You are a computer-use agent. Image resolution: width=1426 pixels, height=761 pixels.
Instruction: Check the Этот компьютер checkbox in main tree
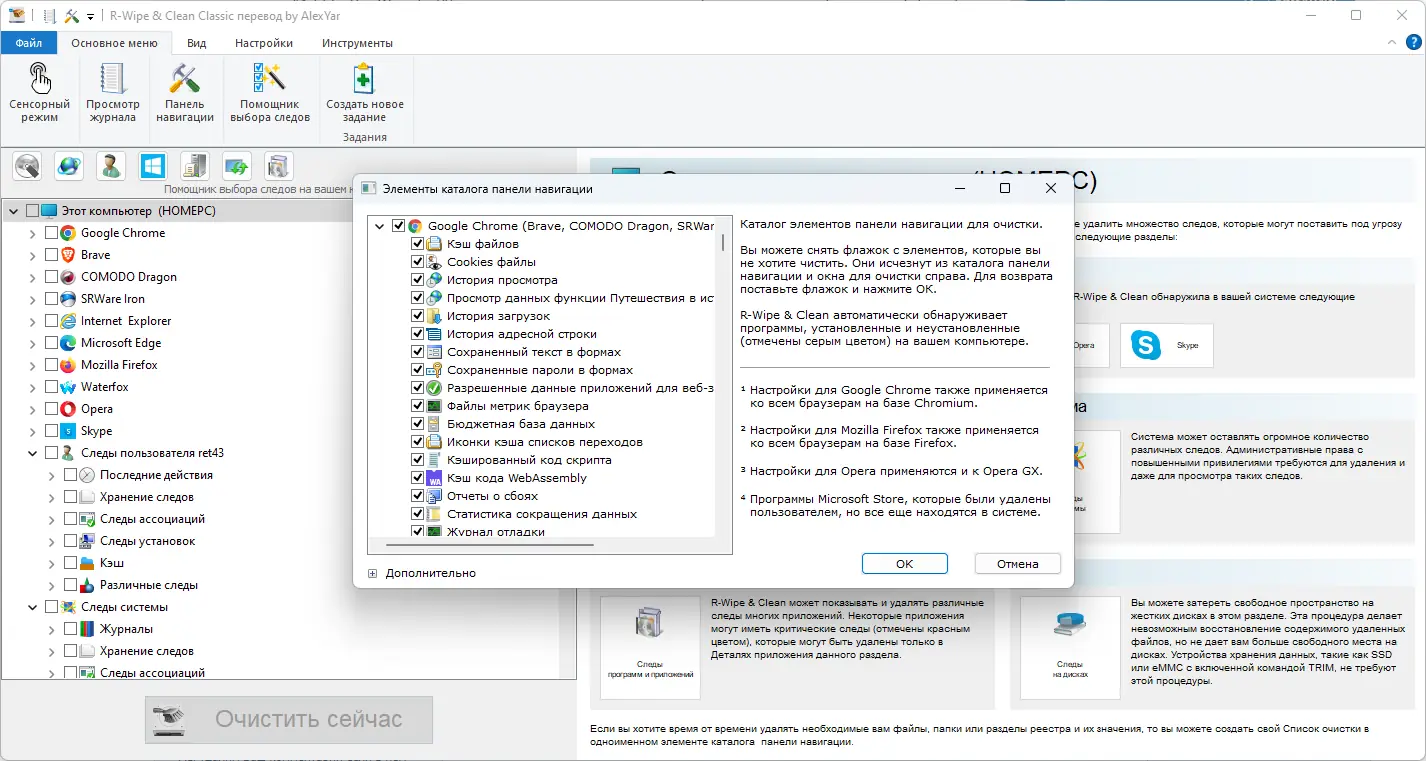click(33, 211)
